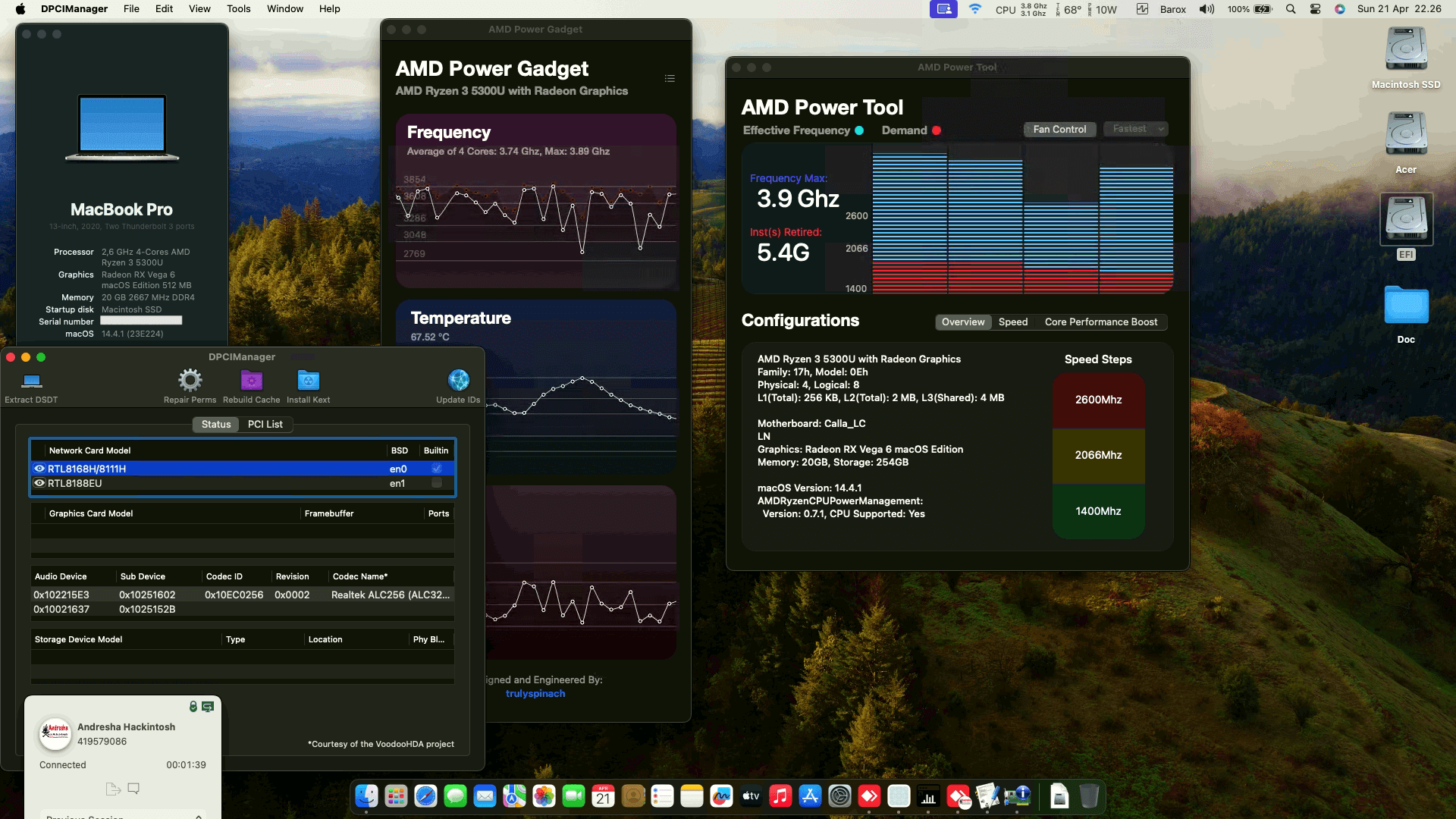Click the Fan Control button

coord(1059,129)
